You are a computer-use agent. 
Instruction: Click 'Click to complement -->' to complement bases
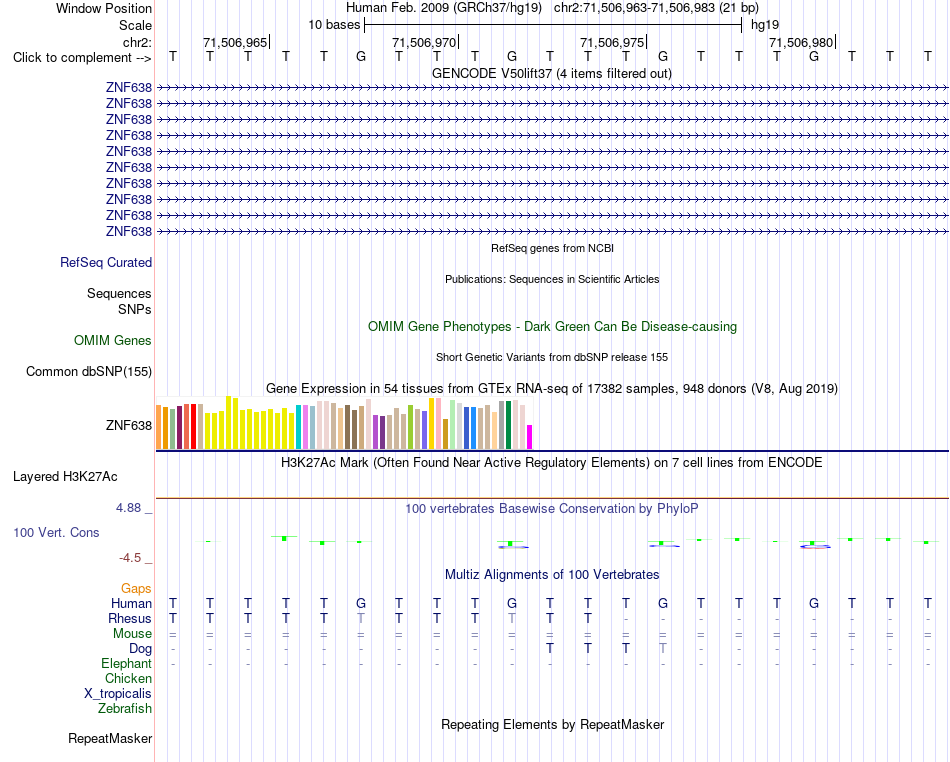point(82,58)
